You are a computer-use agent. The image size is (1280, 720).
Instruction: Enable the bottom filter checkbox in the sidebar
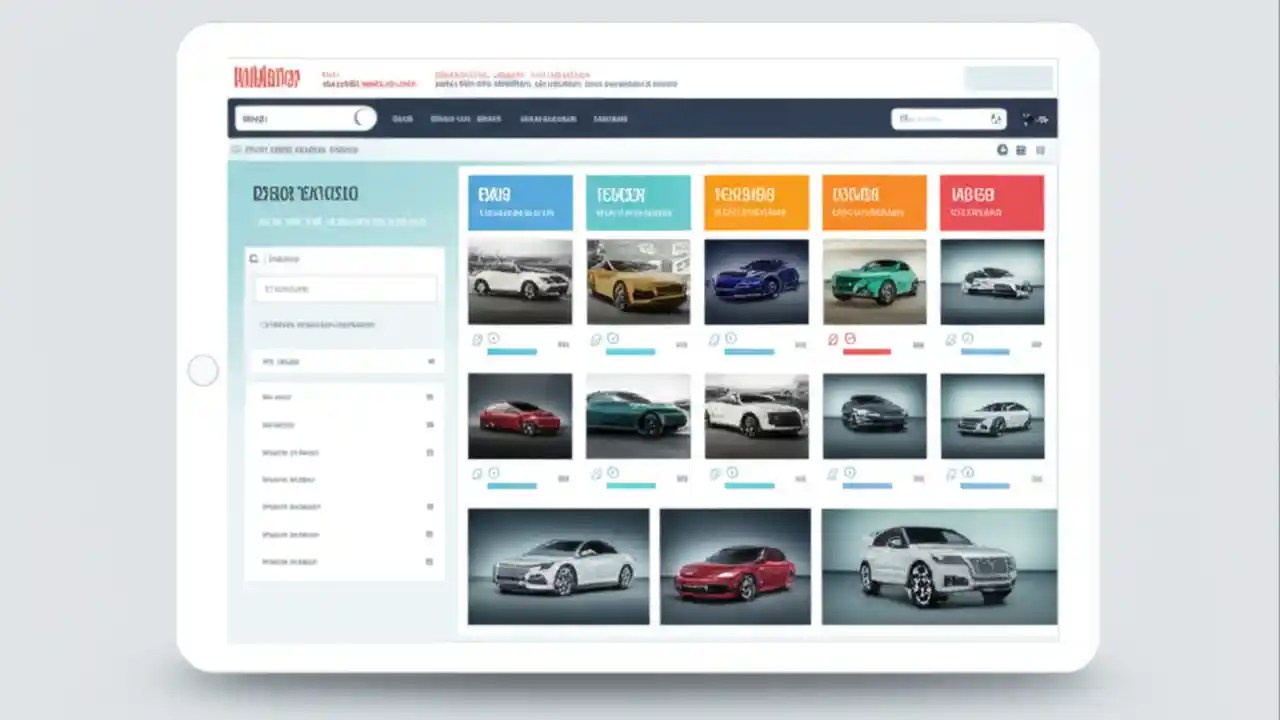430,561
